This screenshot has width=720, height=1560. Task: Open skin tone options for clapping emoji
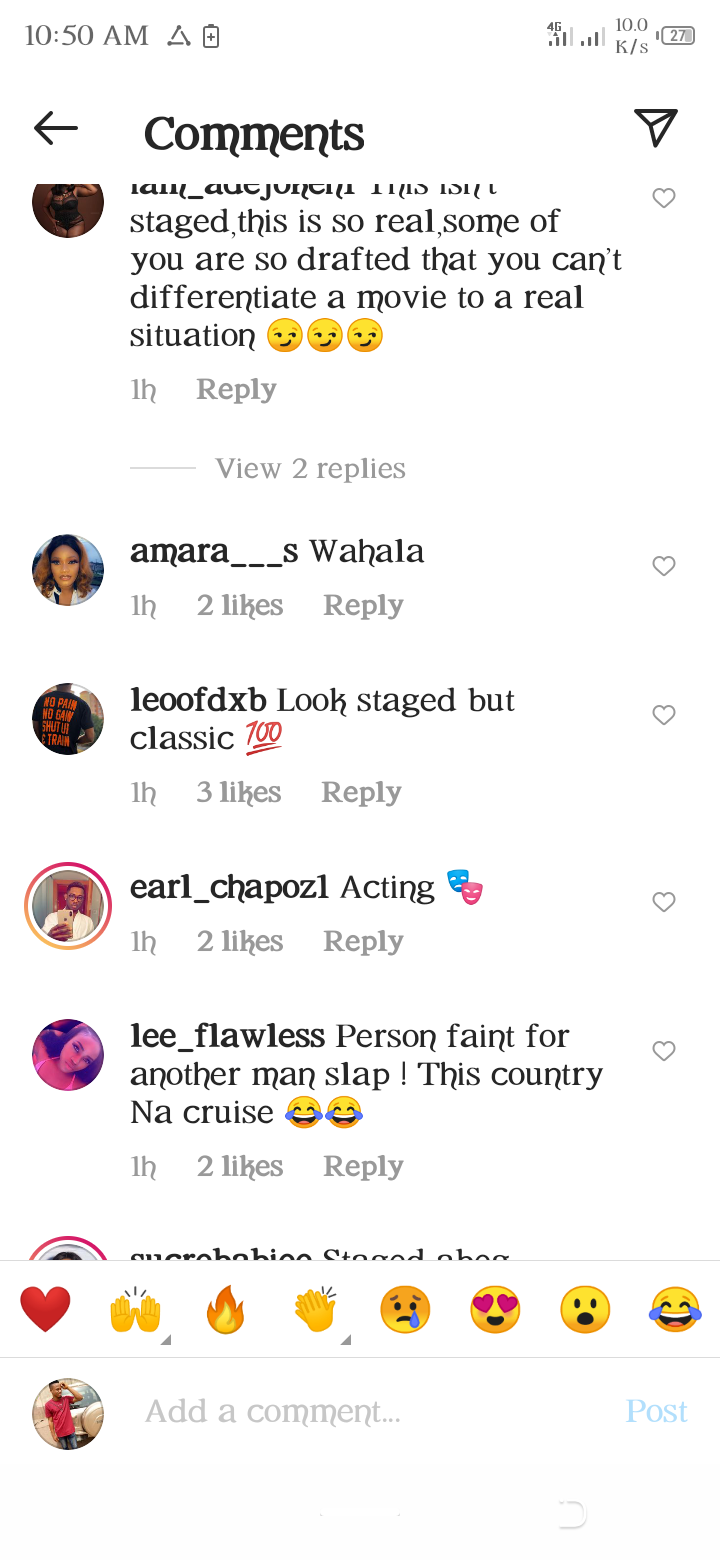[x=346, y=1340]
